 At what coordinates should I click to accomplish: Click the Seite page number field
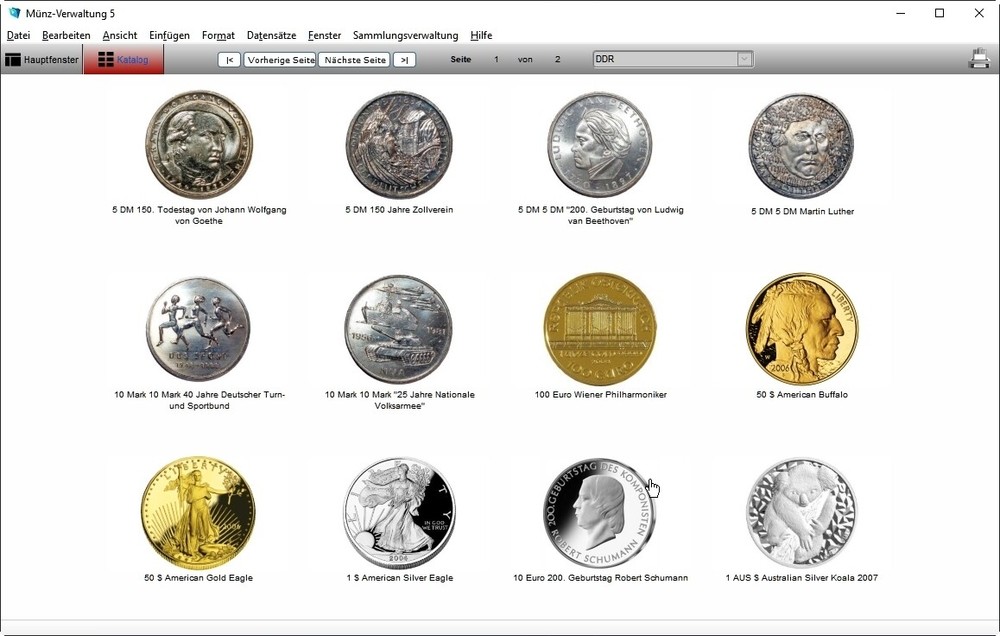click(x=495, y=59)
